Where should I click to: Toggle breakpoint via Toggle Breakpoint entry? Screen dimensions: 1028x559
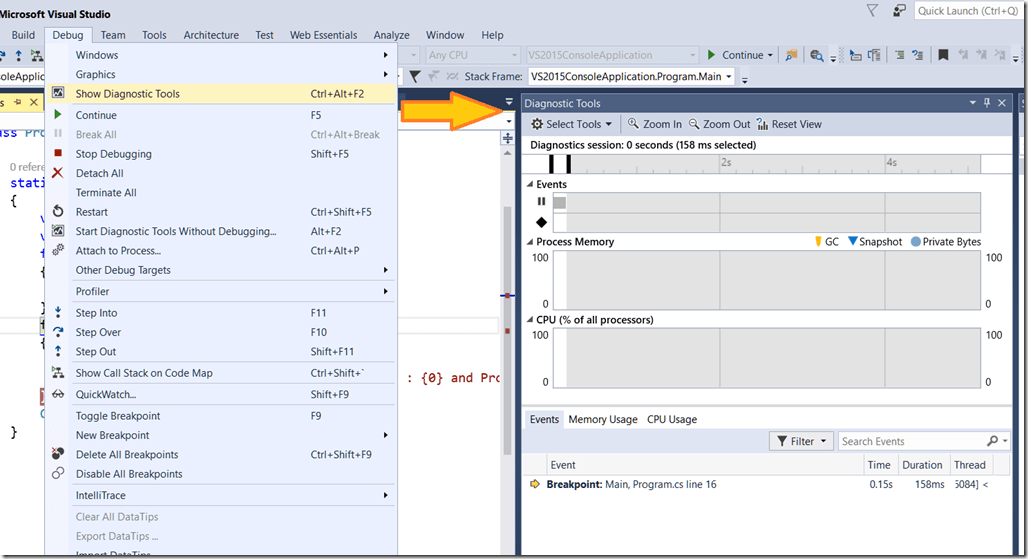tap(118, 416)
